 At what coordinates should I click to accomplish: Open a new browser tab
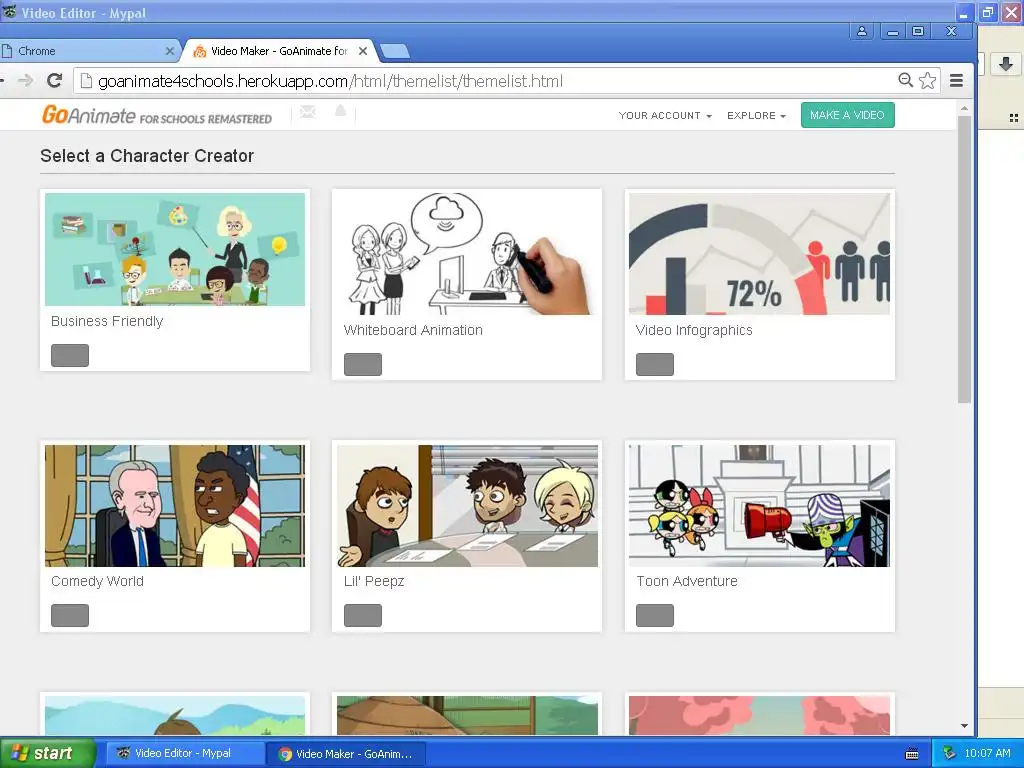394,51
